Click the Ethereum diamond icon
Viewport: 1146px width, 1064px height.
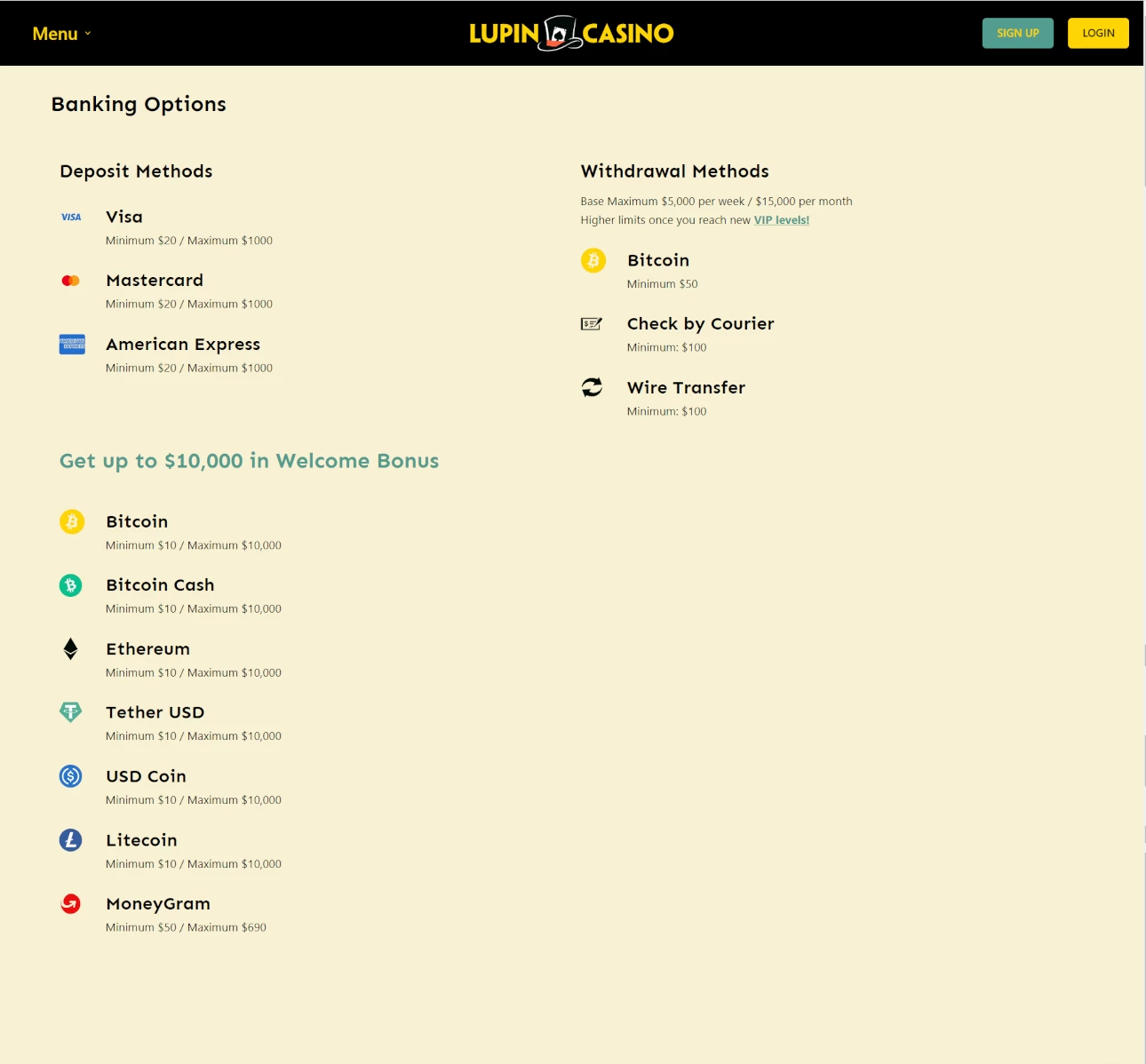pos(71,649)
